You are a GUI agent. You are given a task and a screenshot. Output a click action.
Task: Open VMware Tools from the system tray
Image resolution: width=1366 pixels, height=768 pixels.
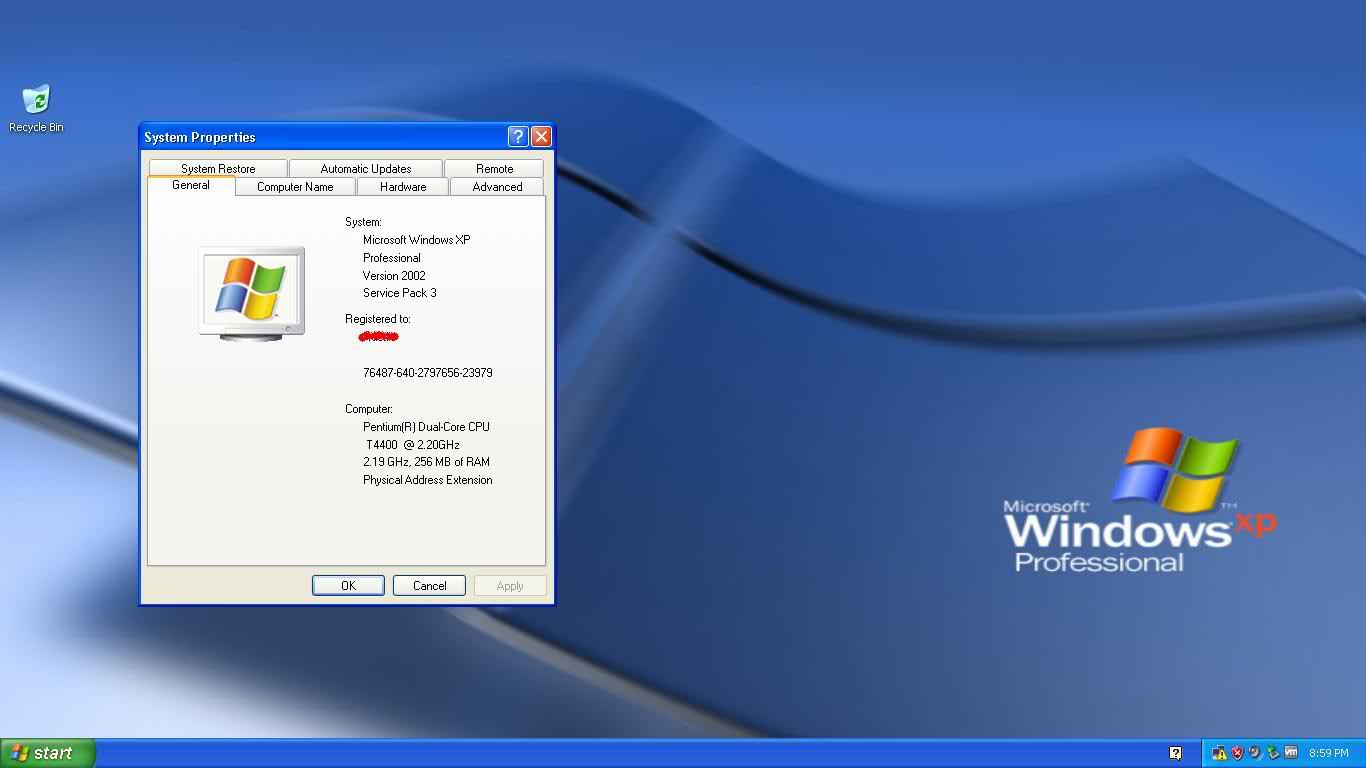[x=1289, y=752]
